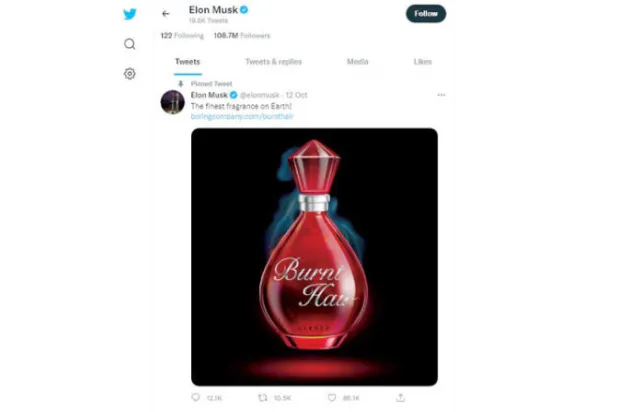Share the tweet via share icon
The width and height of the screenshot is (618, 412).
[x=400, y=397]
